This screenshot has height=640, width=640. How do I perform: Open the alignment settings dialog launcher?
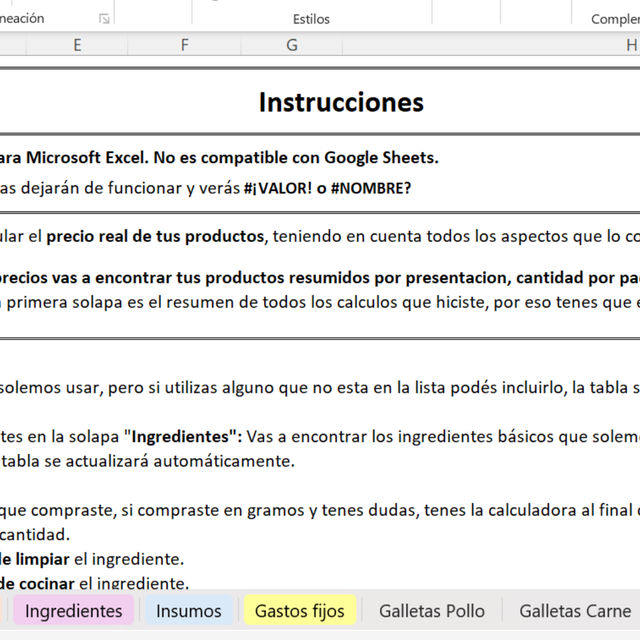pos(104,18)
